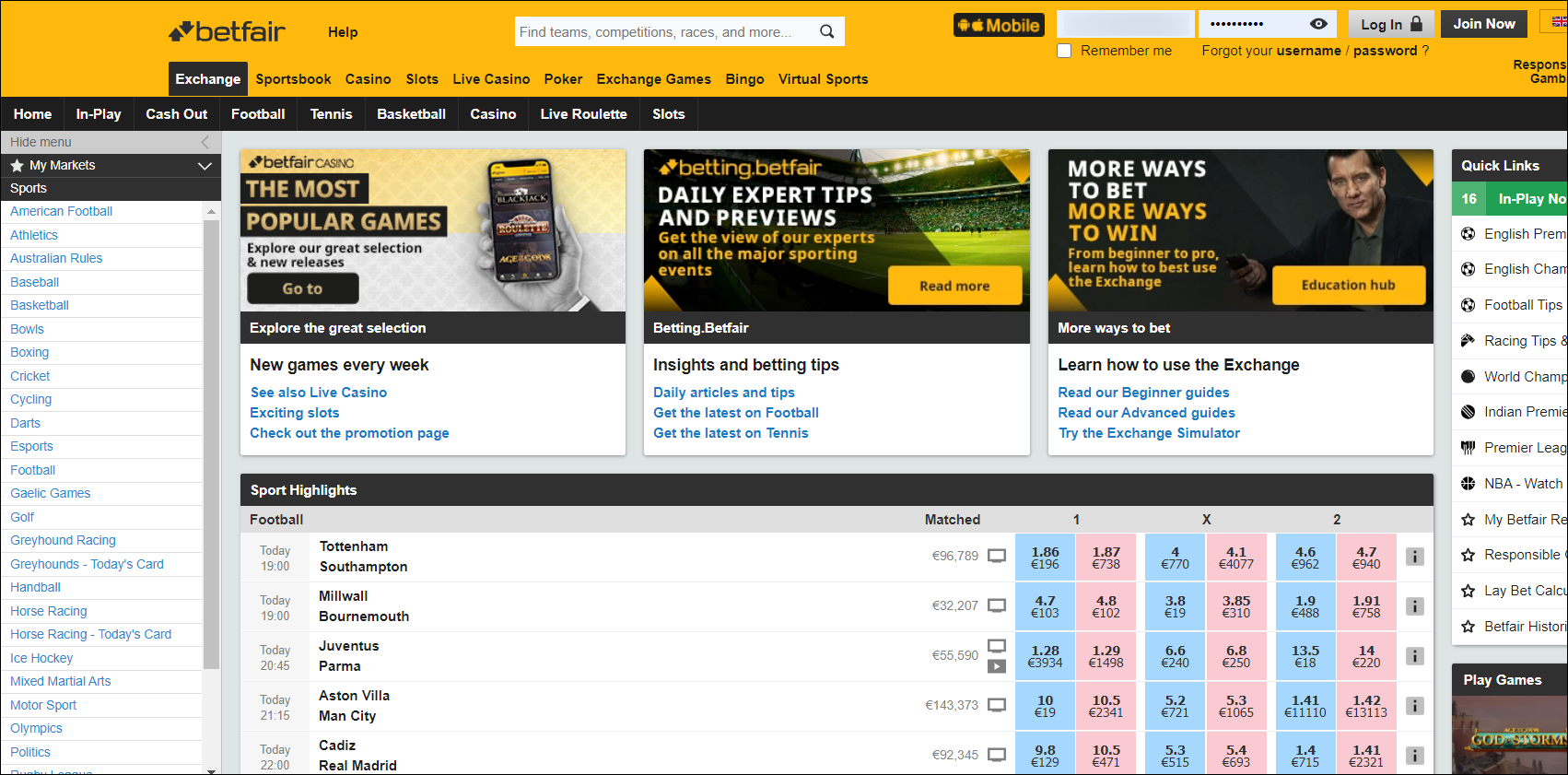The image size is (1568, 775).
Task: Click the password input field
Action: click(x=1253, y=24)
